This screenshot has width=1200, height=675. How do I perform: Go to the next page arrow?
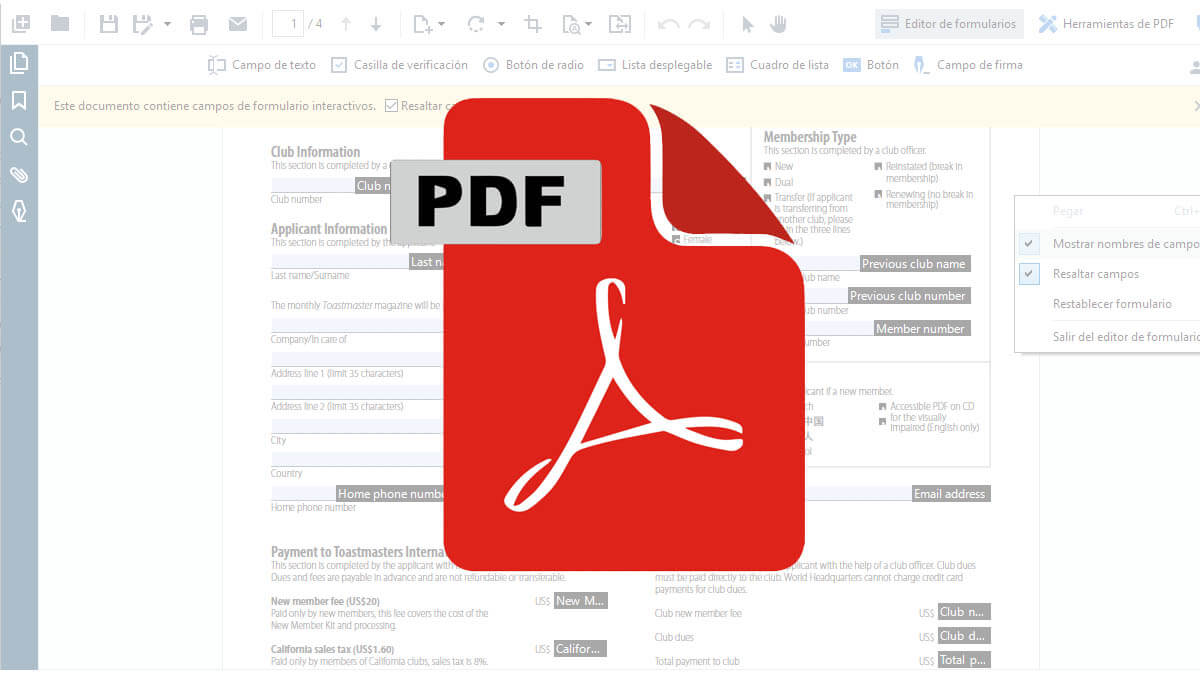(376, 23)
